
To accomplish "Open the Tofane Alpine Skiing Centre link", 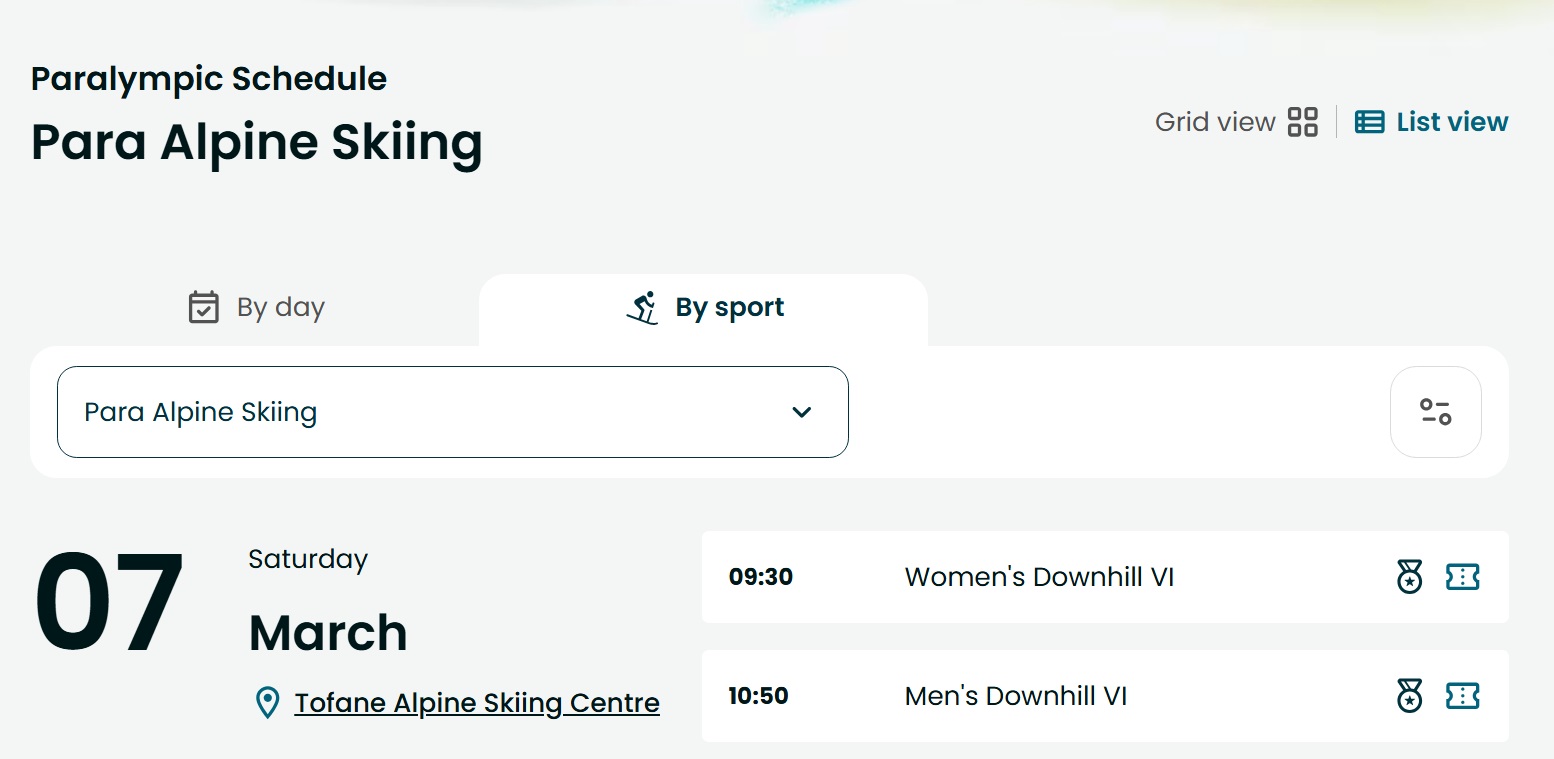I will 477,703.
